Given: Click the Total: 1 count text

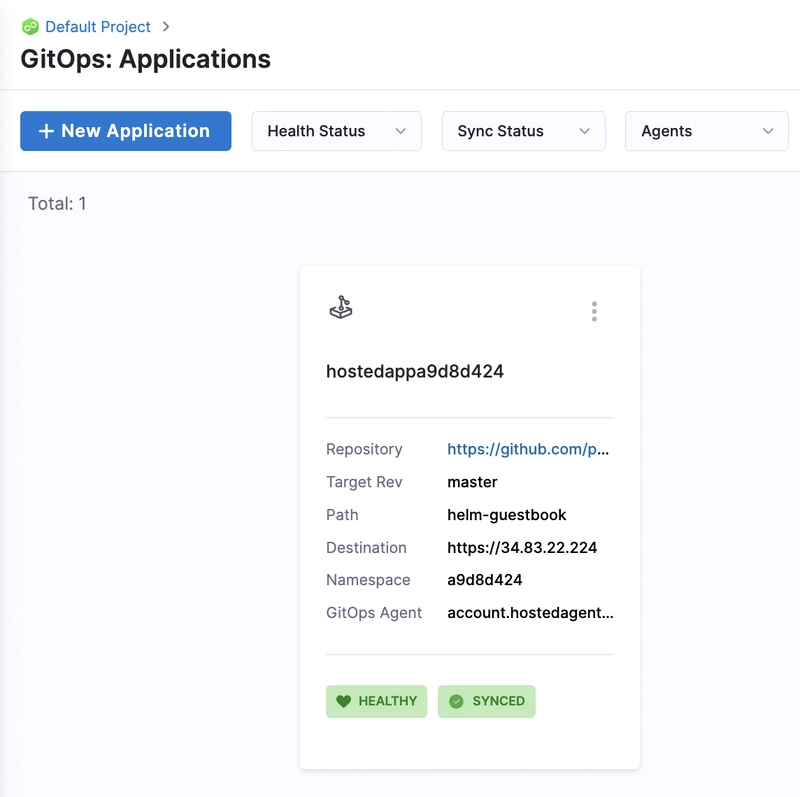Looking at the screenshot, I should (57, 204).
